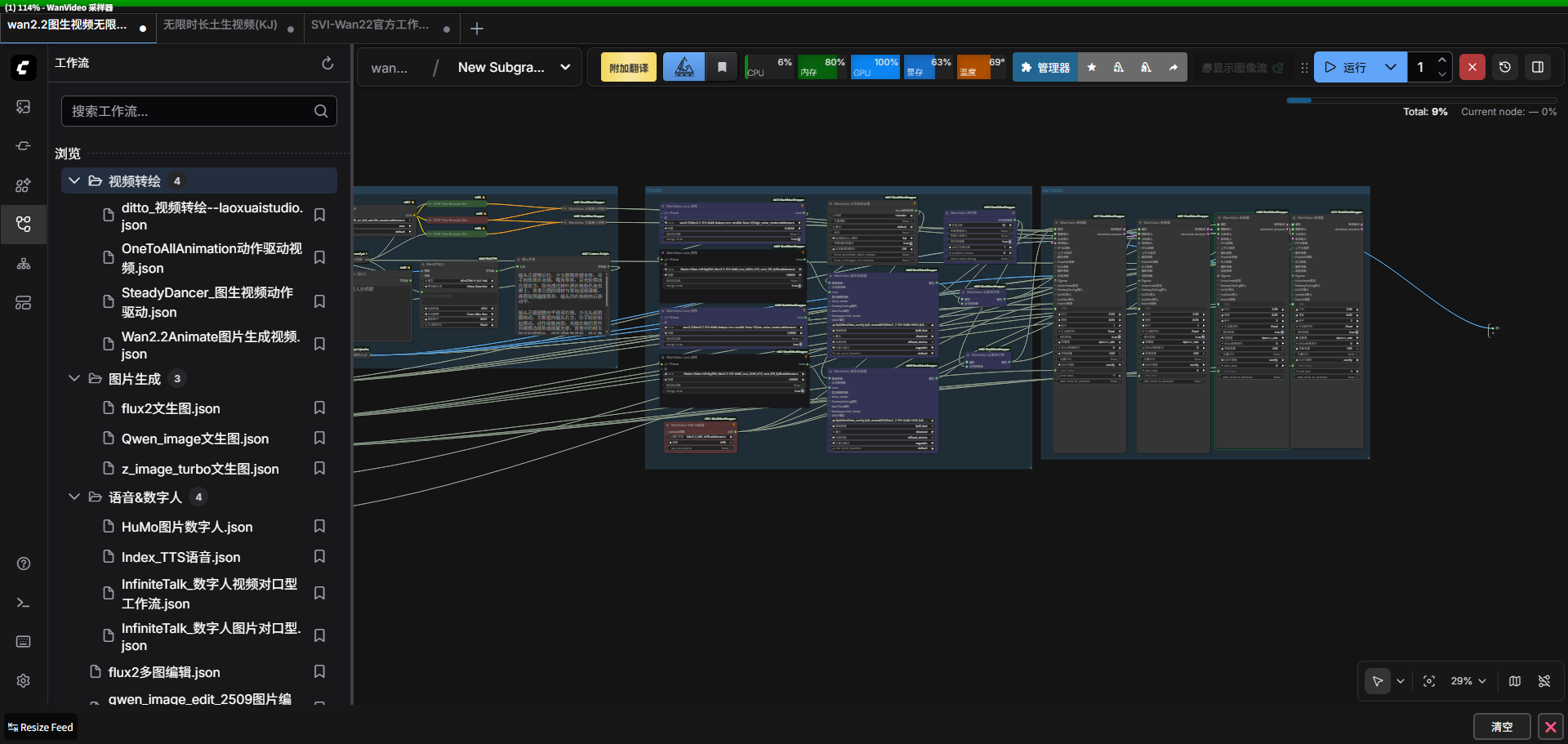Open the queue history clock icon
Image resolution: width=1568 pixels, height=744 pixels.
click(x=1505, y=67)
